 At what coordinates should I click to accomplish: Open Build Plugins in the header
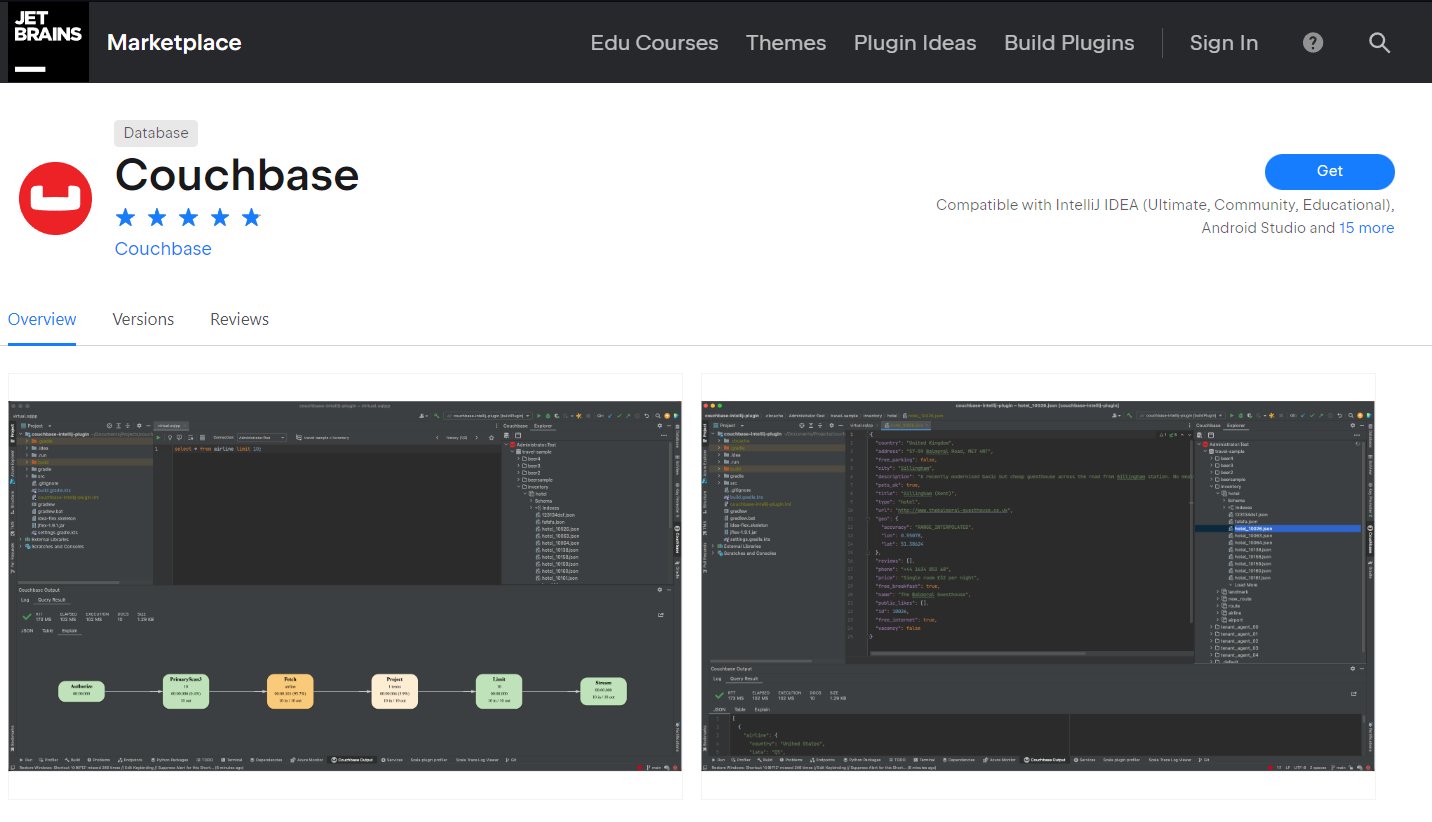click(x=1069, y=43)
